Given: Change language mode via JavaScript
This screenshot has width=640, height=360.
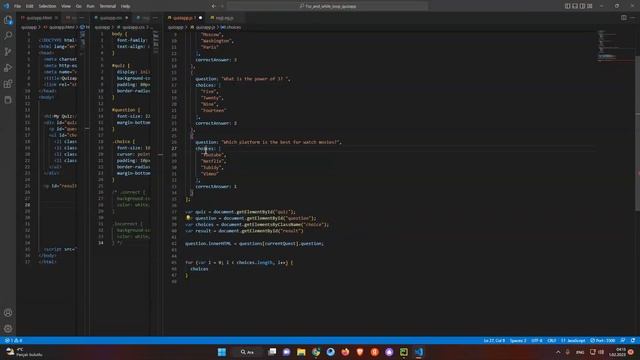Looking at the screenshot, I should [573, 340].
